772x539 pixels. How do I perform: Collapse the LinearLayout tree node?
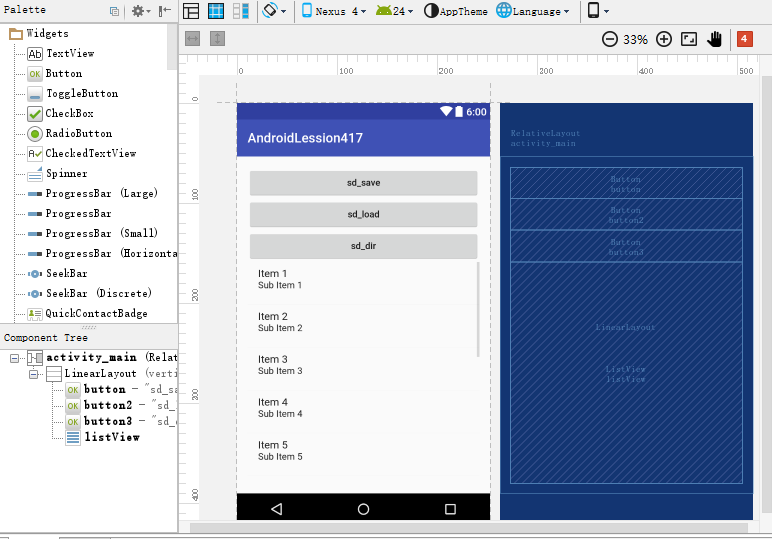[x=33, y=374]
